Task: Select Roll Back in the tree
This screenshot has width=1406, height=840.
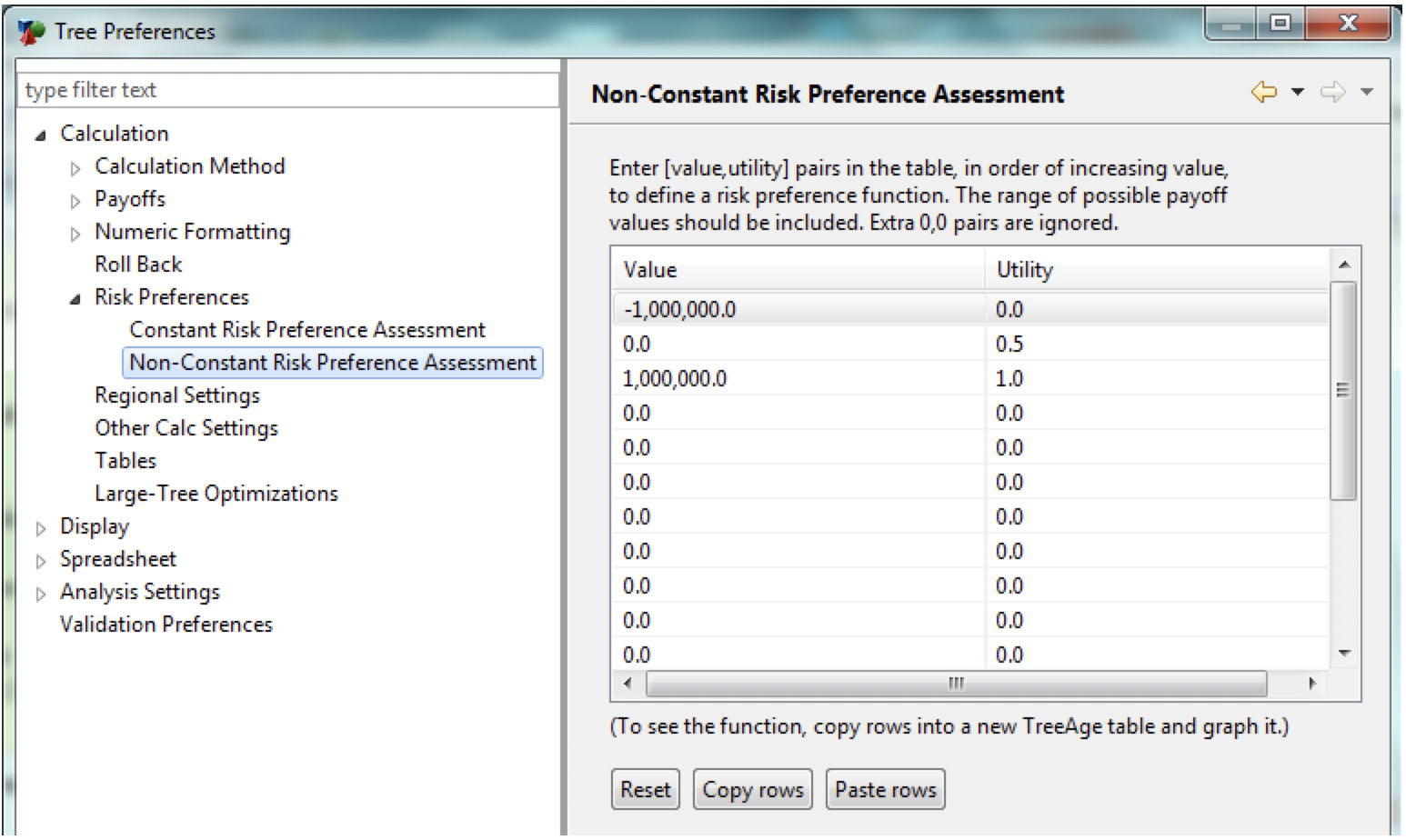Action: pos(137,264)
